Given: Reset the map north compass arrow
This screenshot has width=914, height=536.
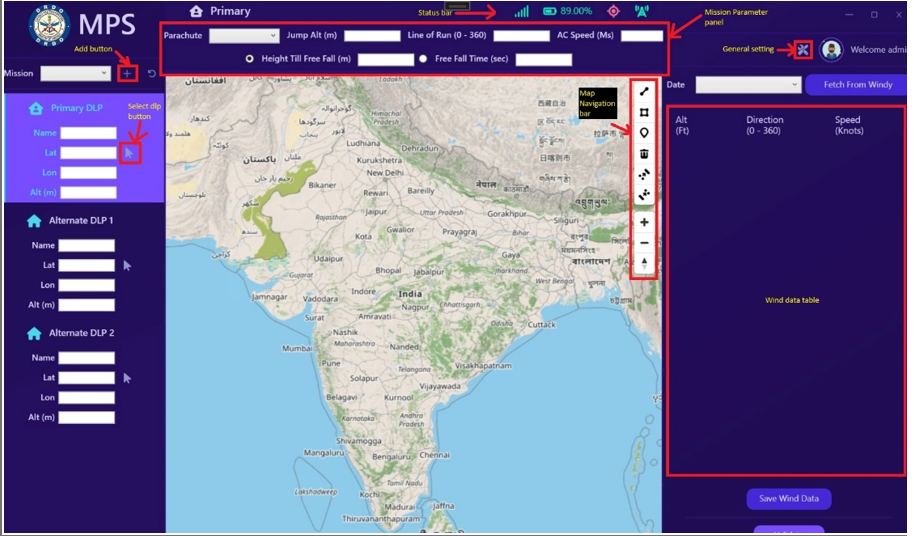Looking at the screenshot, I should 644,262.
